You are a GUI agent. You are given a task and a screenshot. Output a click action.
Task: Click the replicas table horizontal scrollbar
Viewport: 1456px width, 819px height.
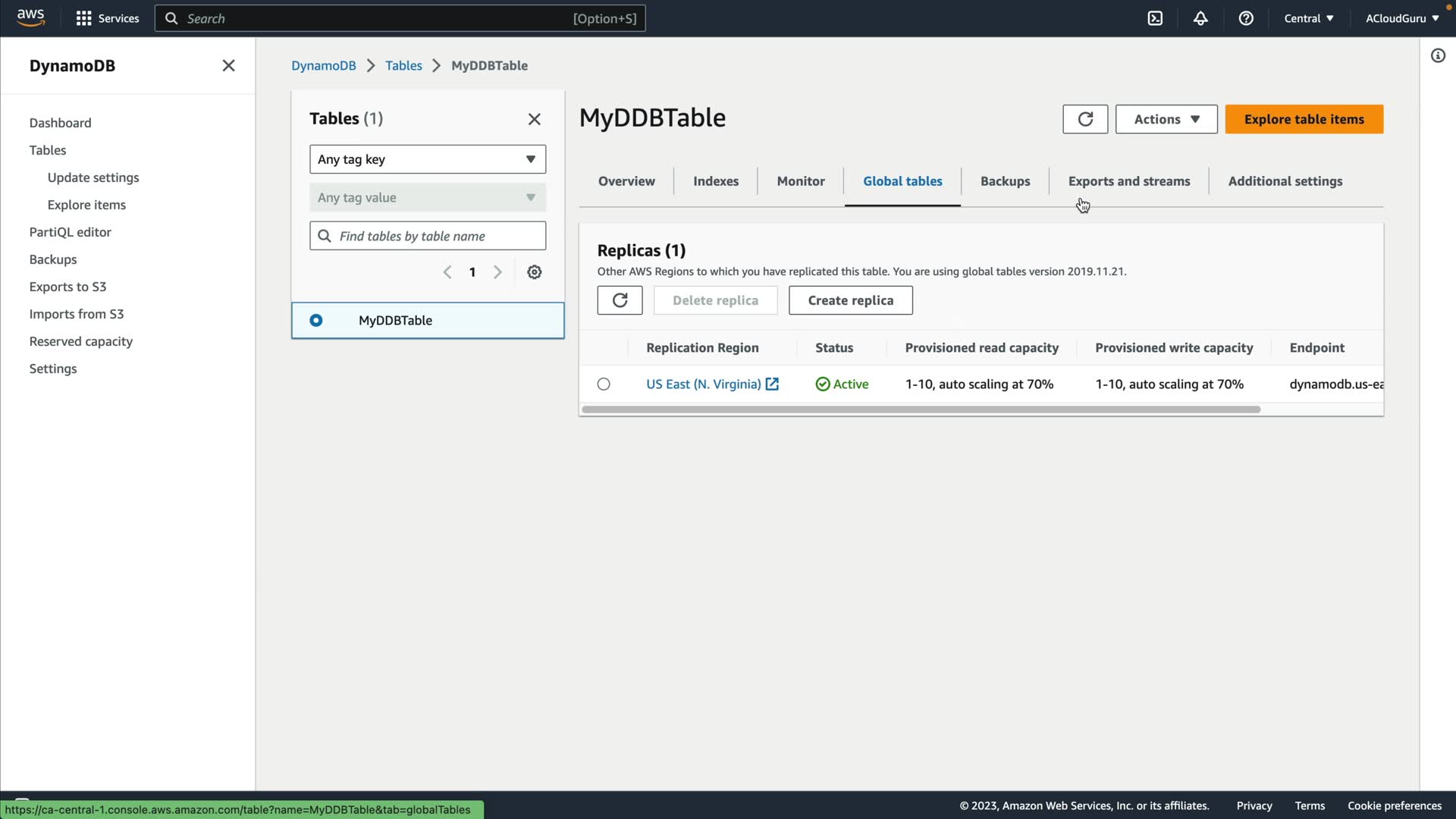coord(921,409)
